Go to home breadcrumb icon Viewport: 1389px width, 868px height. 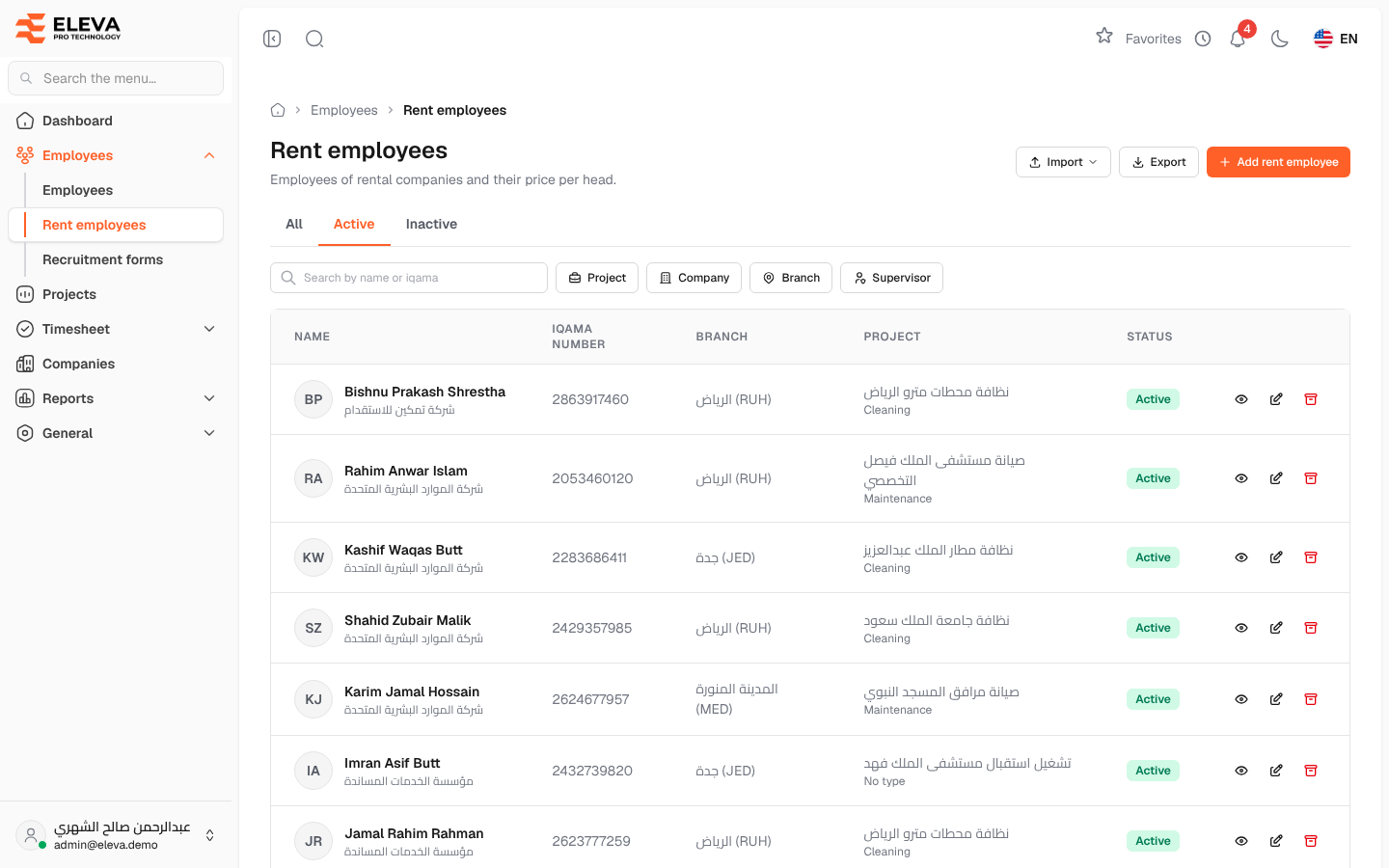click(278, 110)
